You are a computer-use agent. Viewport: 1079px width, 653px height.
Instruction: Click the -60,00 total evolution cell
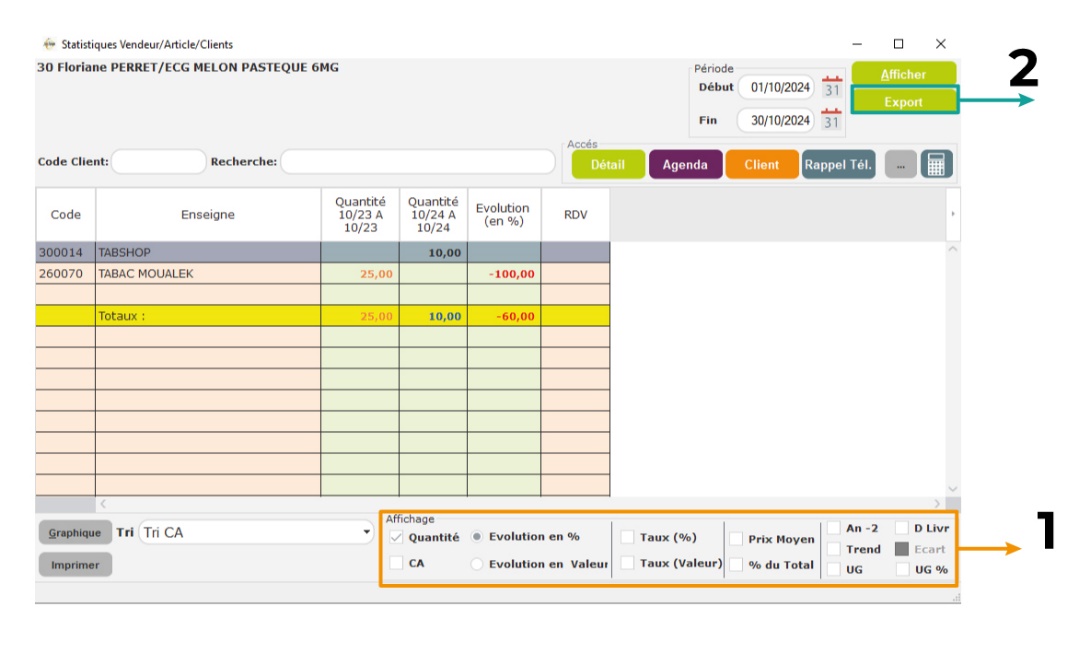[504, 317]
